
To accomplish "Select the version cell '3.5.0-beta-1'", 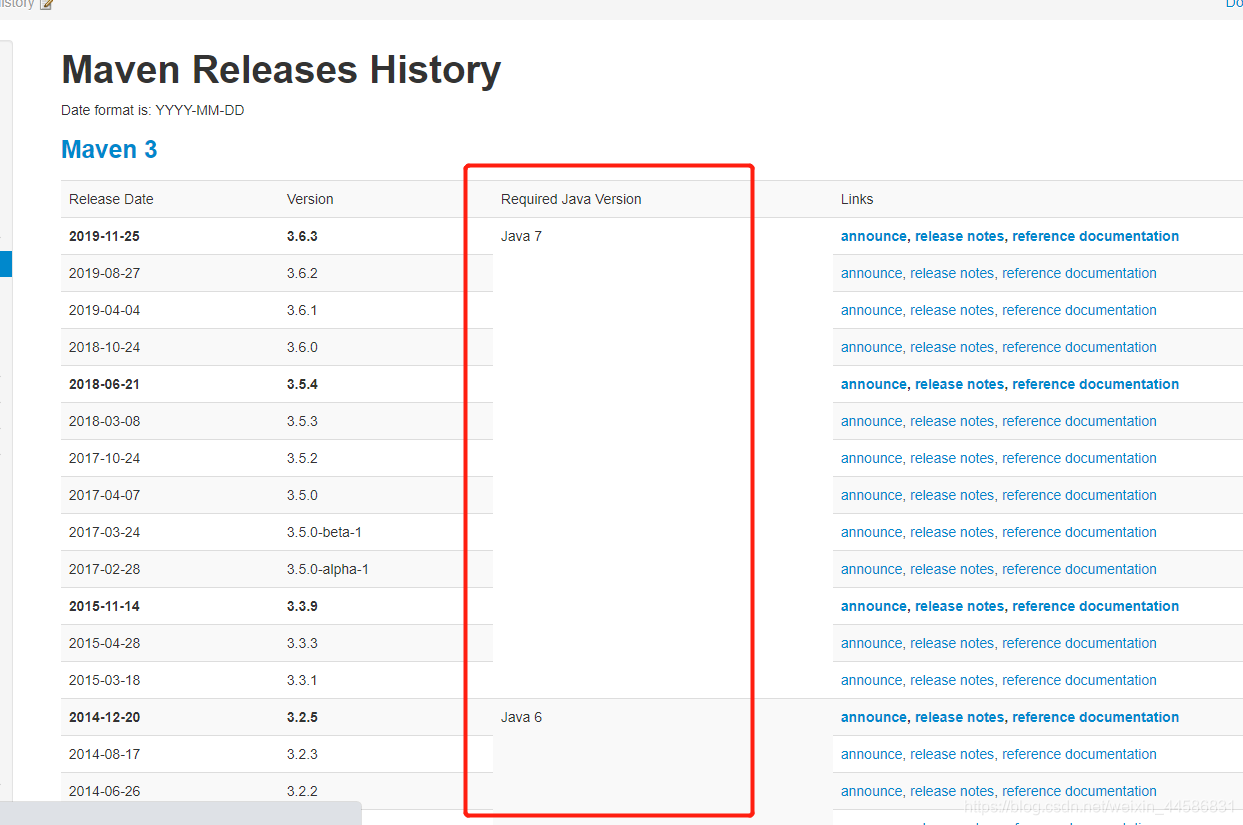I will [x=324, y=533].
